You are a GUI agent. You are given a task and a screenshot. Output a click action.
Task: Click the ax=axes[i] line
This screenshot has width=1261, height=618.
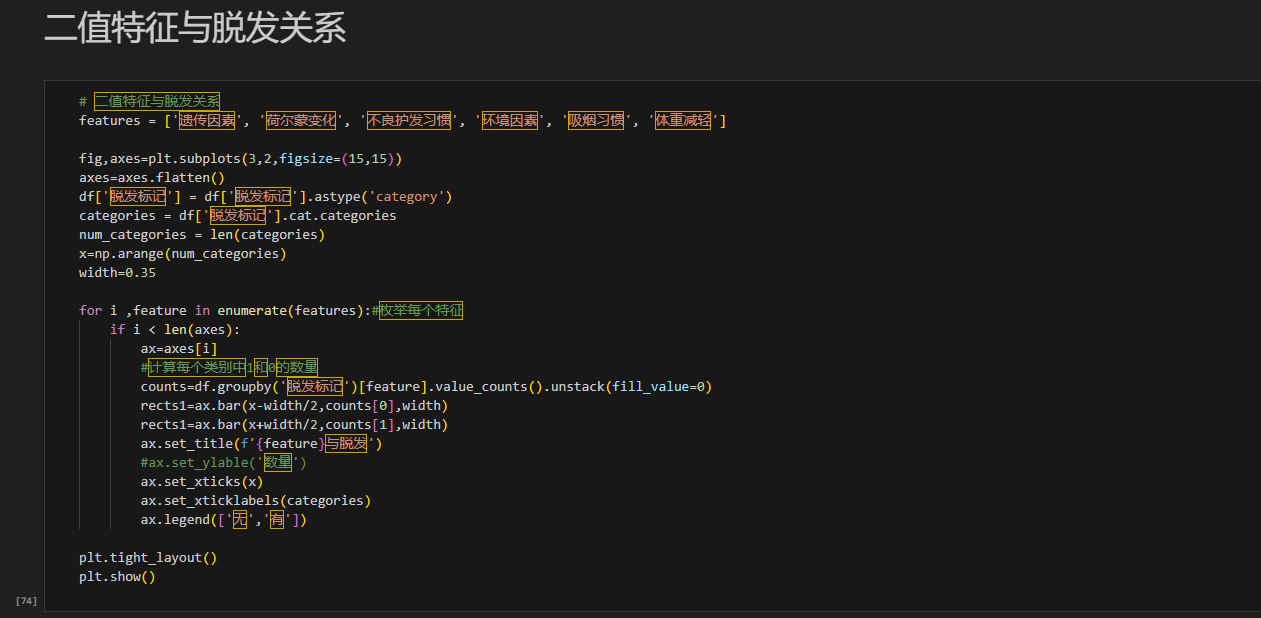(x=179, y=348)
